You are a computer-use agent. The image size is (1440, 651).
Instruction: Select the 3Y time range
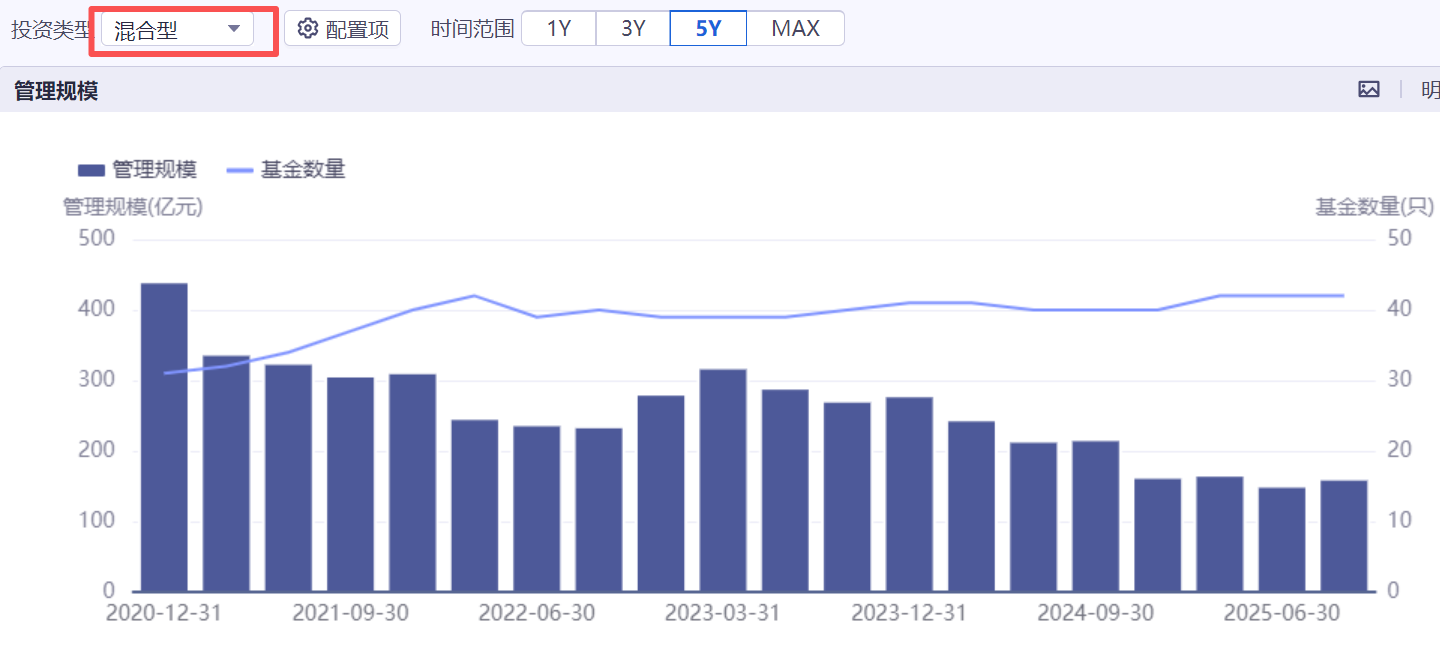pos(633,28)
